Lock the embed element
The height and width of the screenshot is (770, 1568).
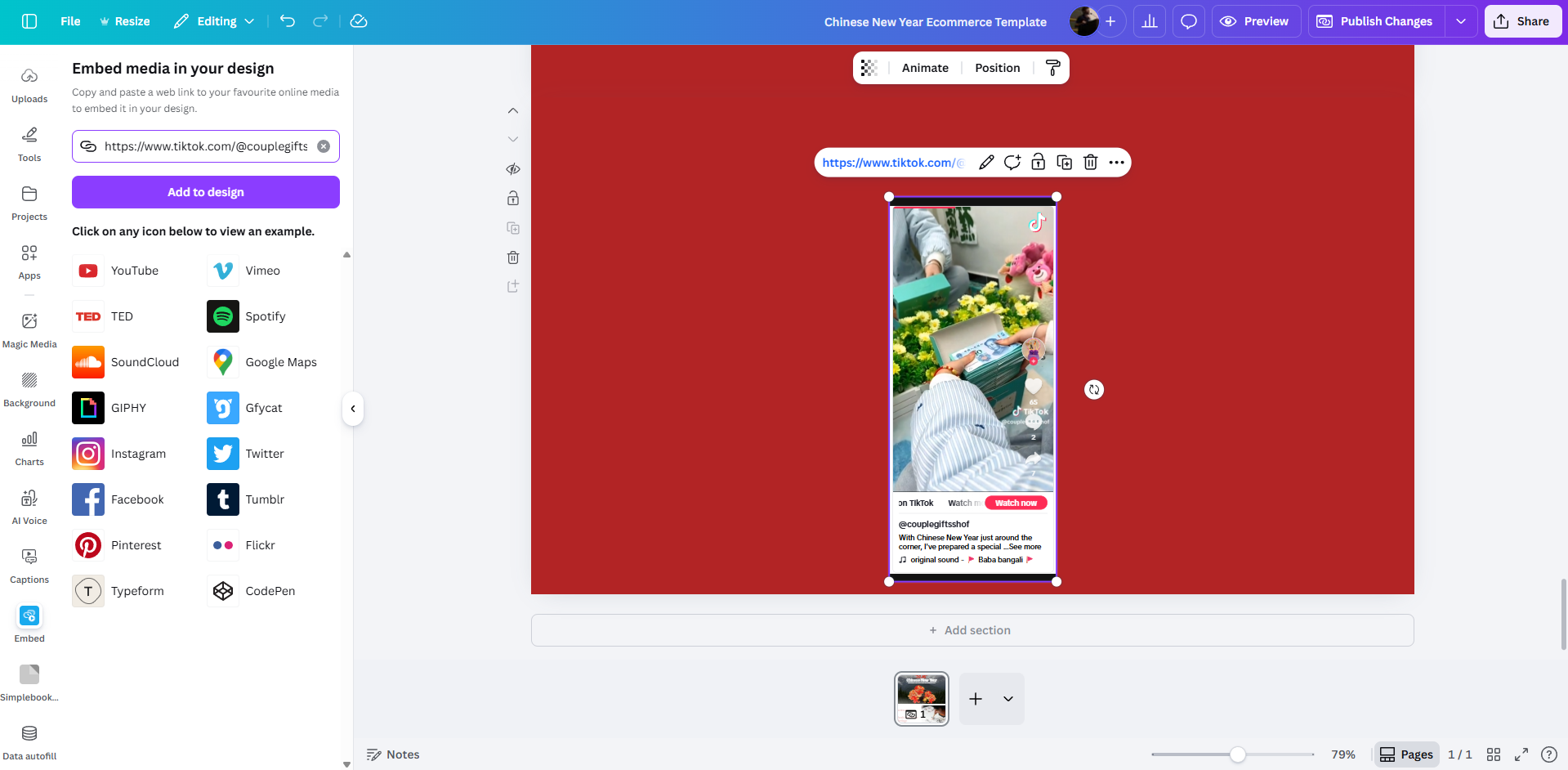click(x=1038, y=162)
